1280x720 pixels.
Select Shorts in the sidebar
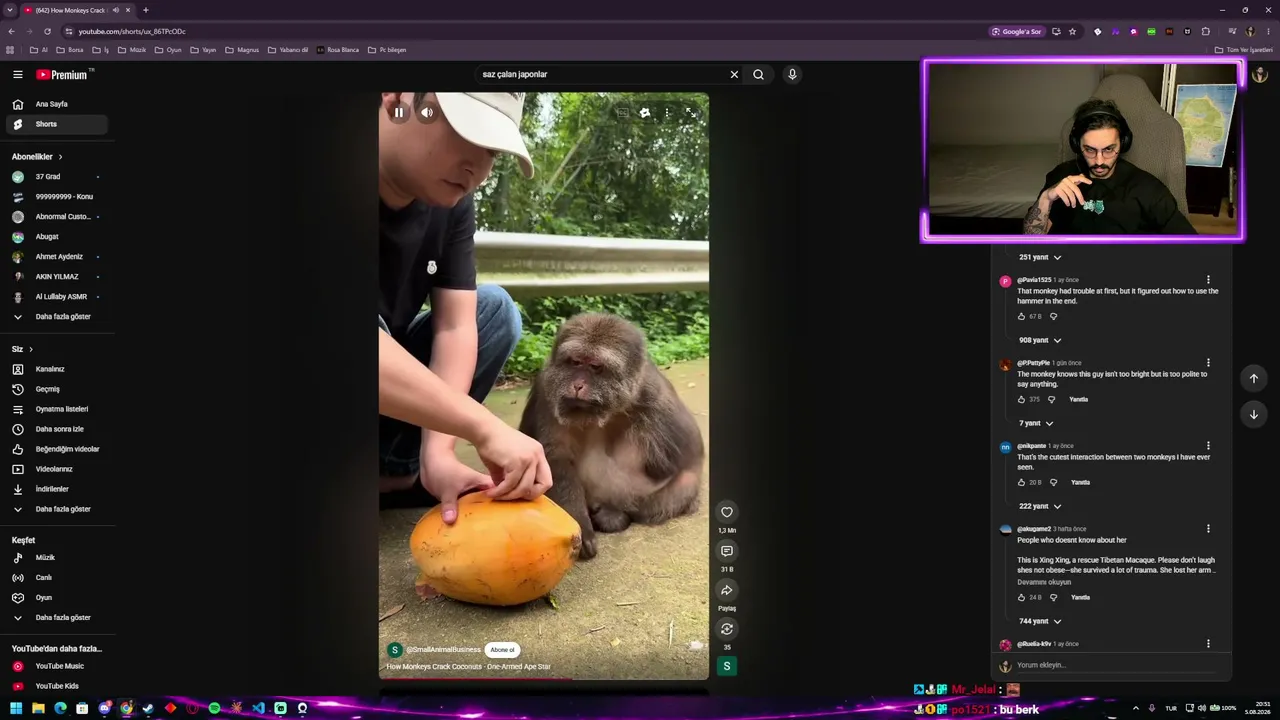(57, 124)
